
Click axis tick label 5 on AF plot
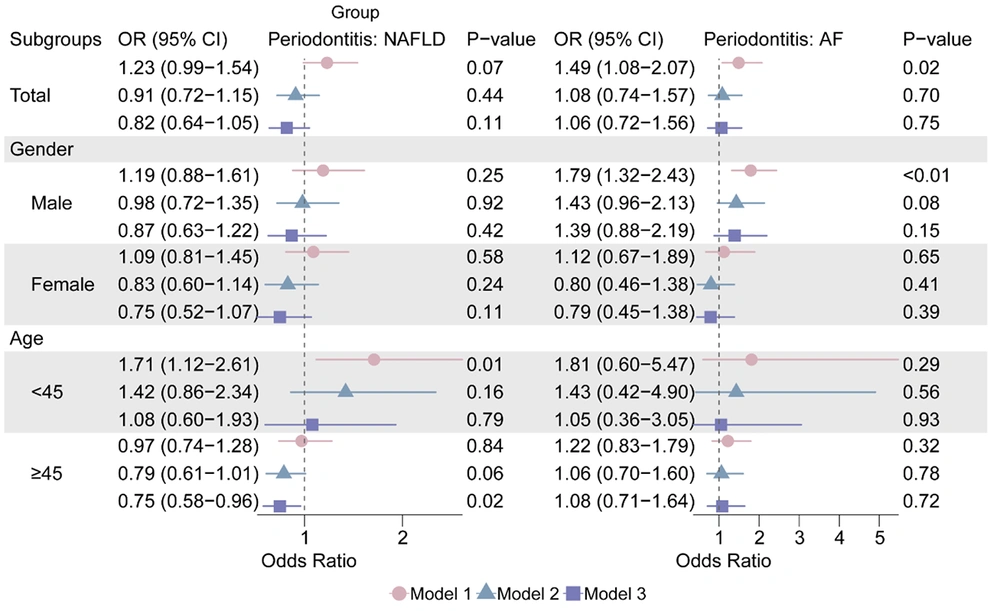click(x=879, y=538)
